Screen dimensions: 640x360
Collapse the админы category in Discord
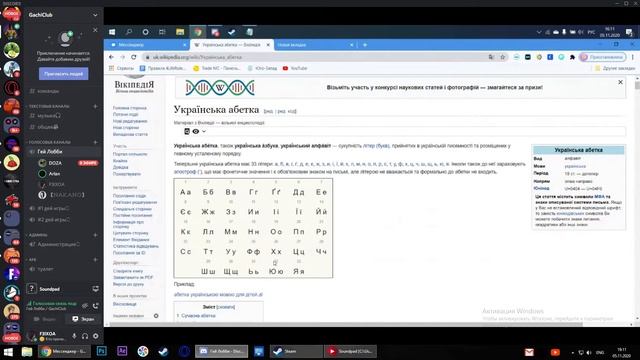click(38, 235)
